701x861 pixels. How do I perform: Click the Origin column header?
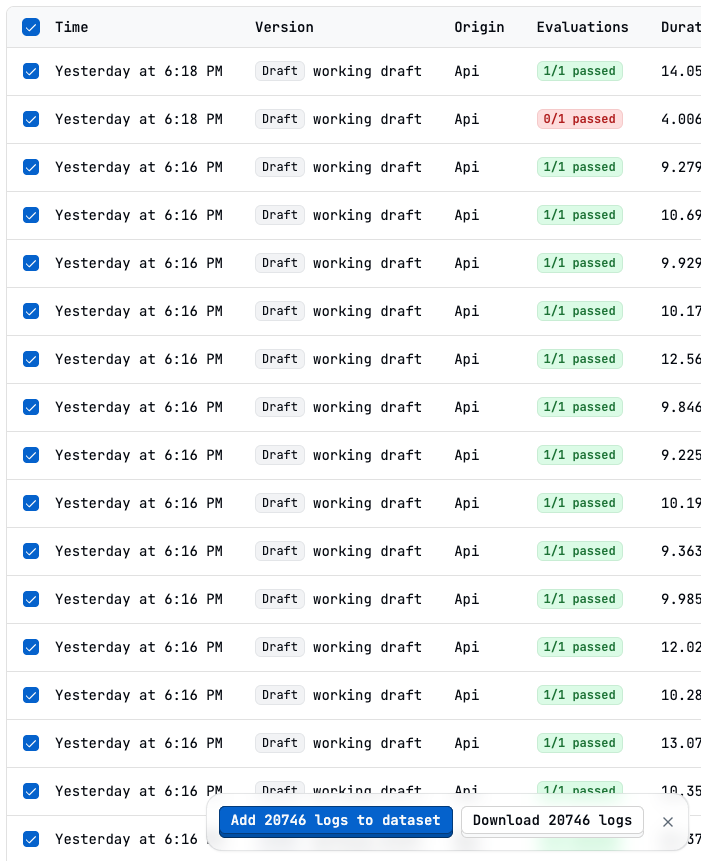(479, 27)
